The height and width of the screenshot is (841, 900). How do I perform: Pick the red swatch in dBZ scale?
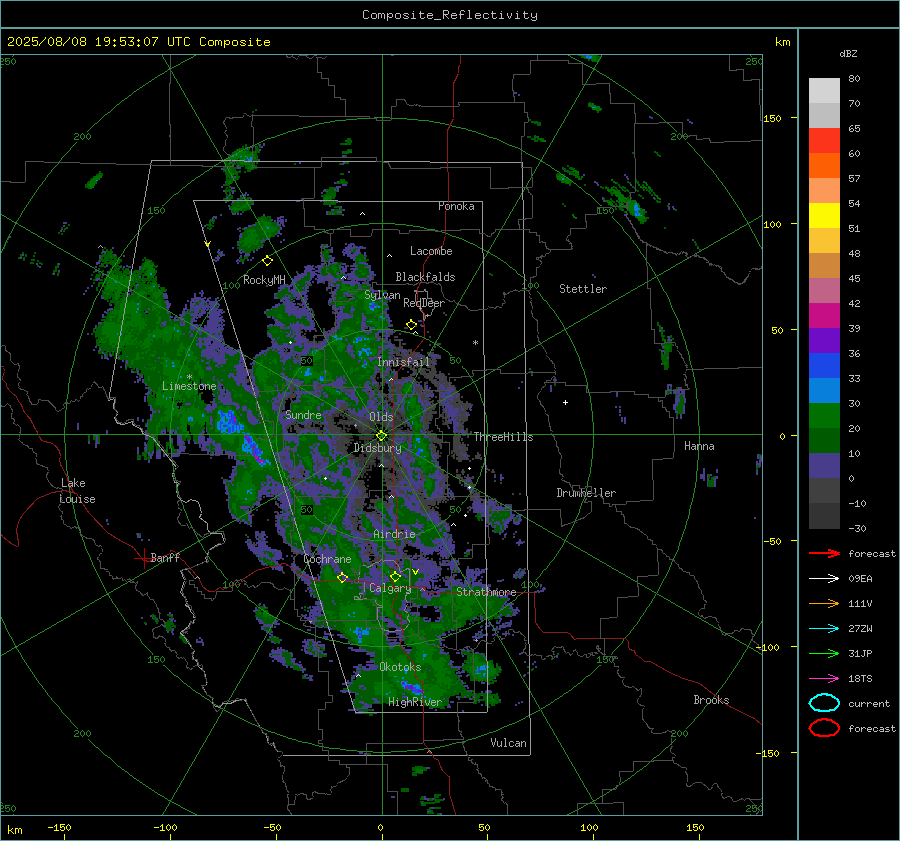pos(824,141)
